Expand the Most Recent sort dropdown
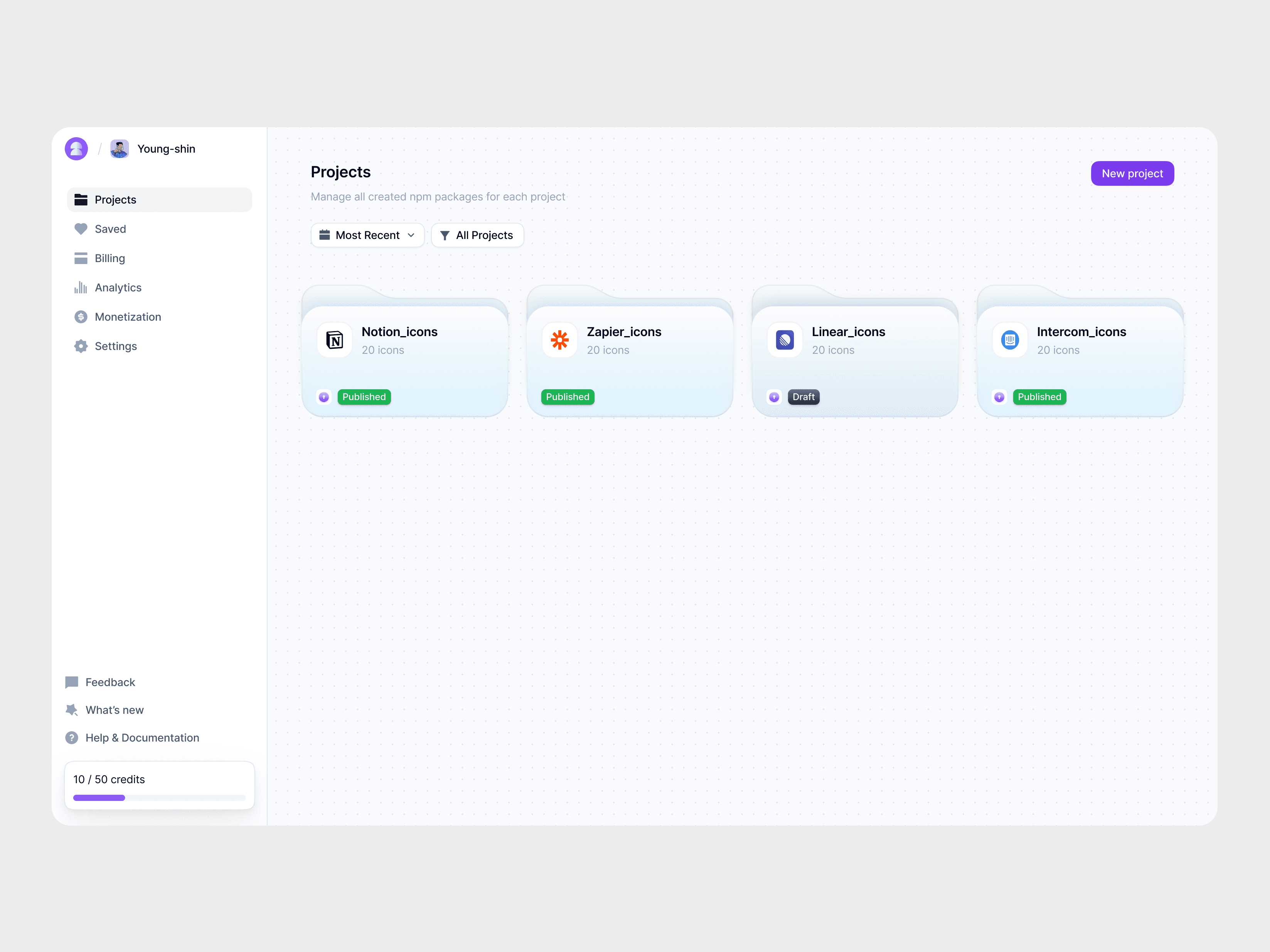The height and width of the screenshot is (952, 1270). pos(367,235)
